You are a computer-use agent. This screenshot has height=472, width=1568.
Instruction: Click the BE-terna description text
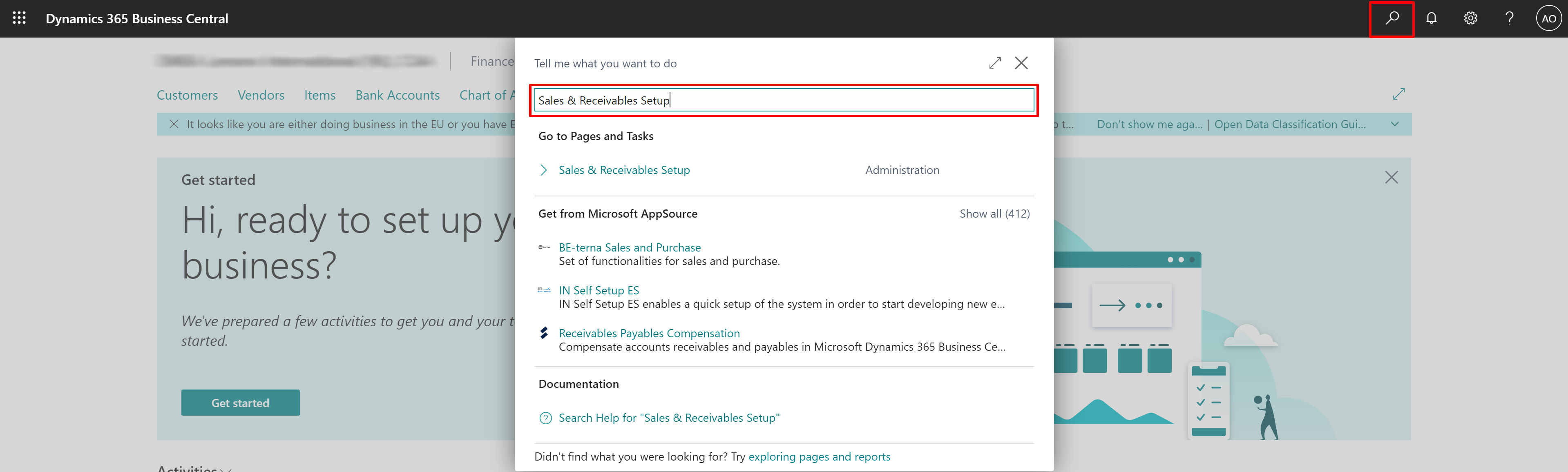(x=669, y=261)
